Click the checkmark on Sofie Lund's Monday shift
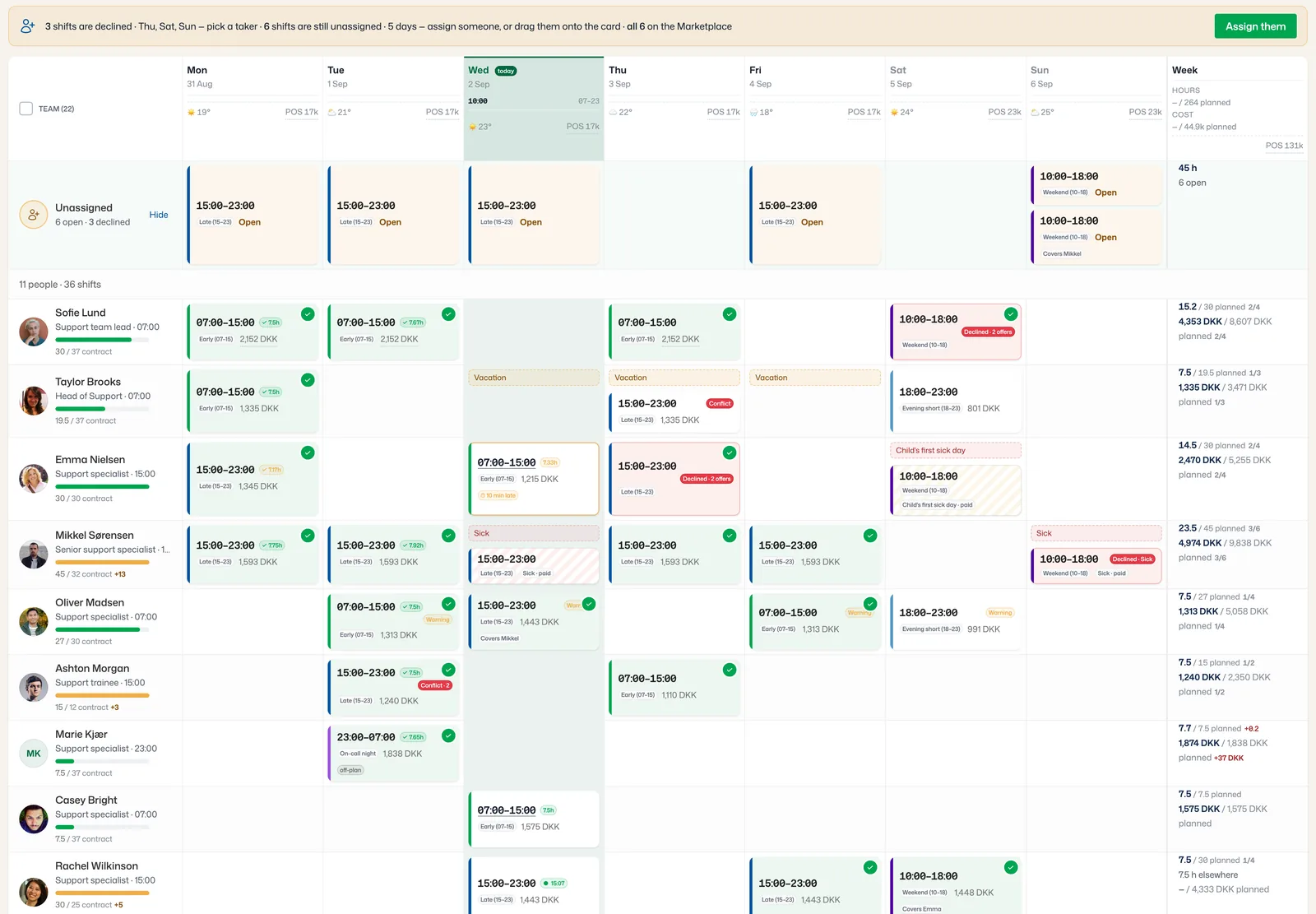This screenshot has width=1316, height=914. coord(308,314)
